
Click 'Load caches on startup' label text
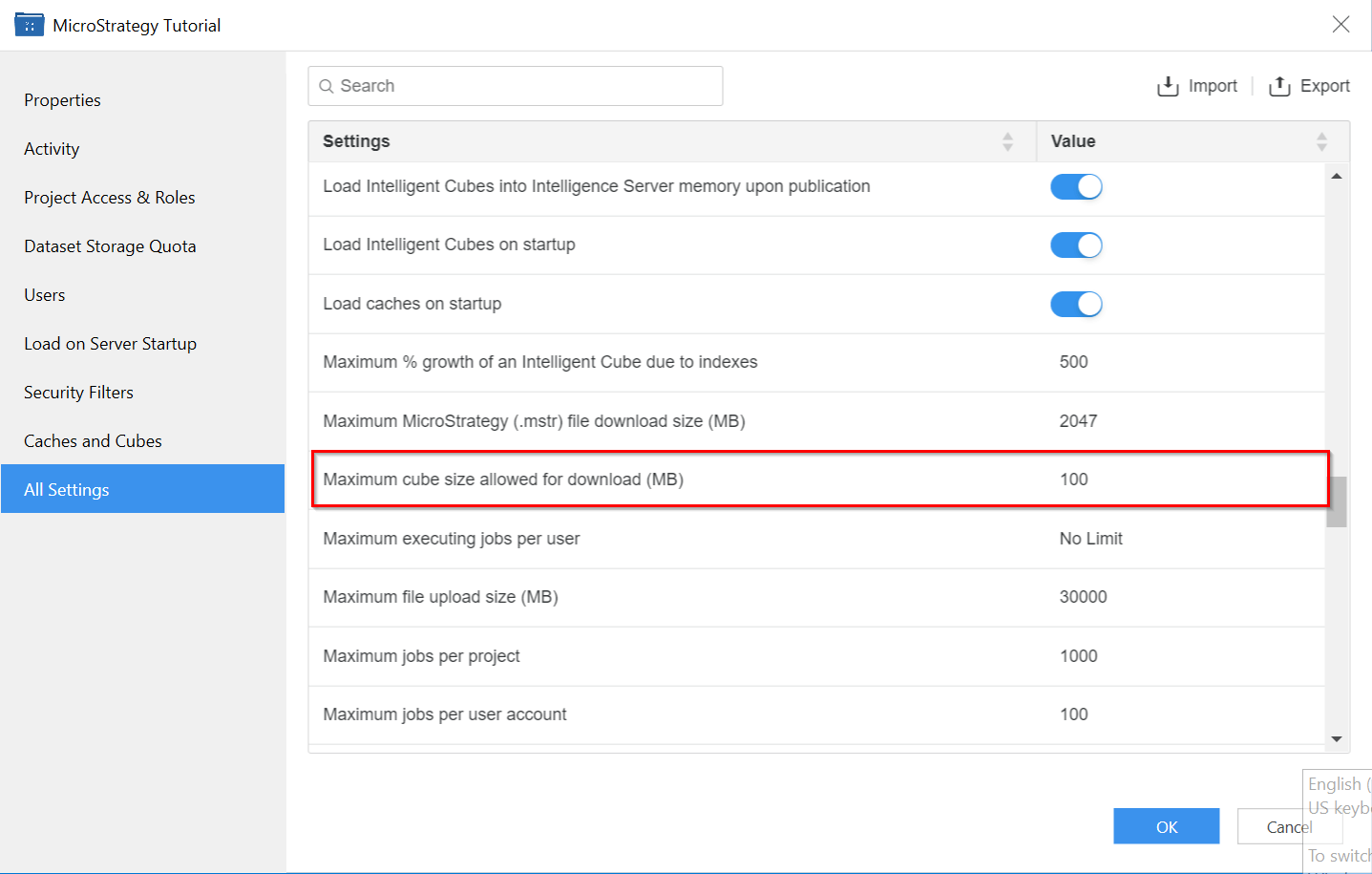click(412, 304)
